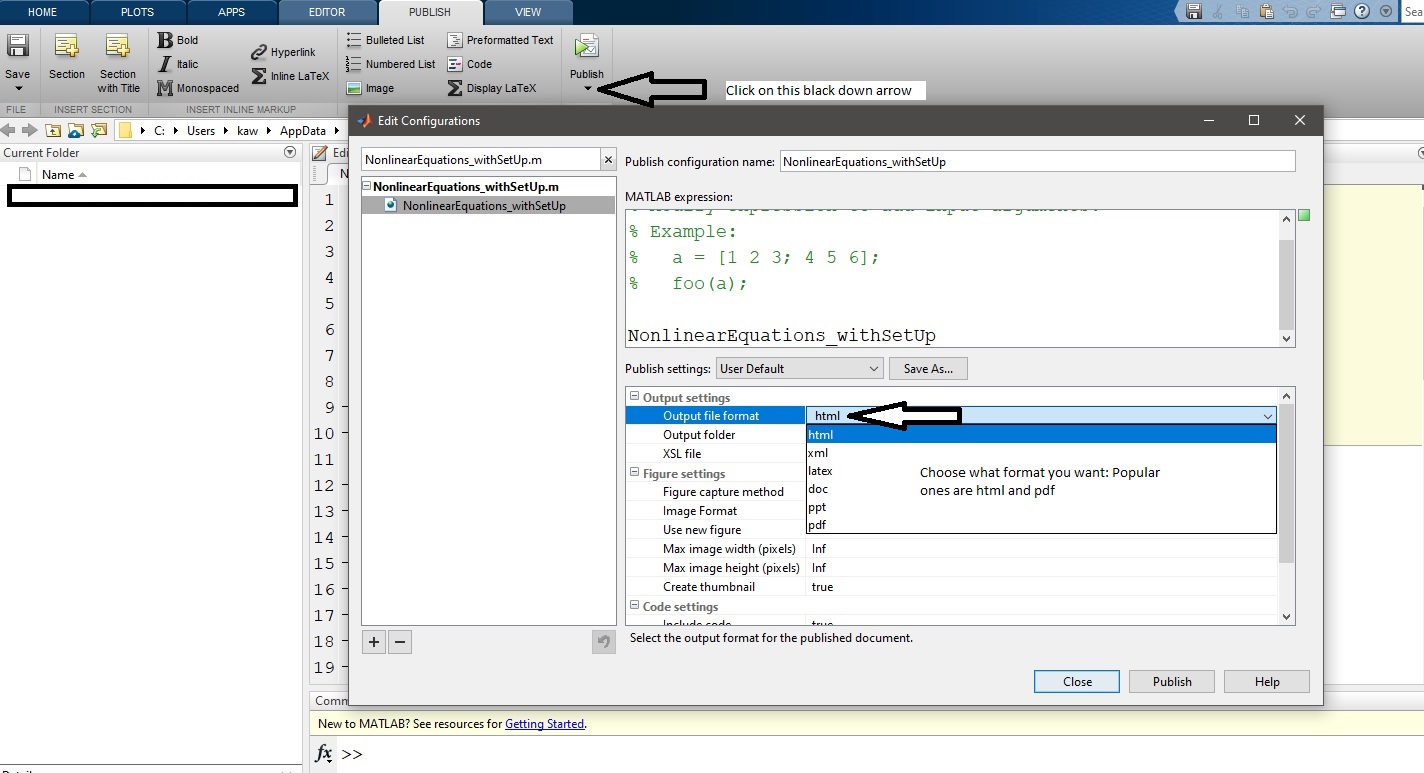Click the Publish configuration name field
The height and width of the screenshot is (773, 1424).
click(x=1037, y=161)
